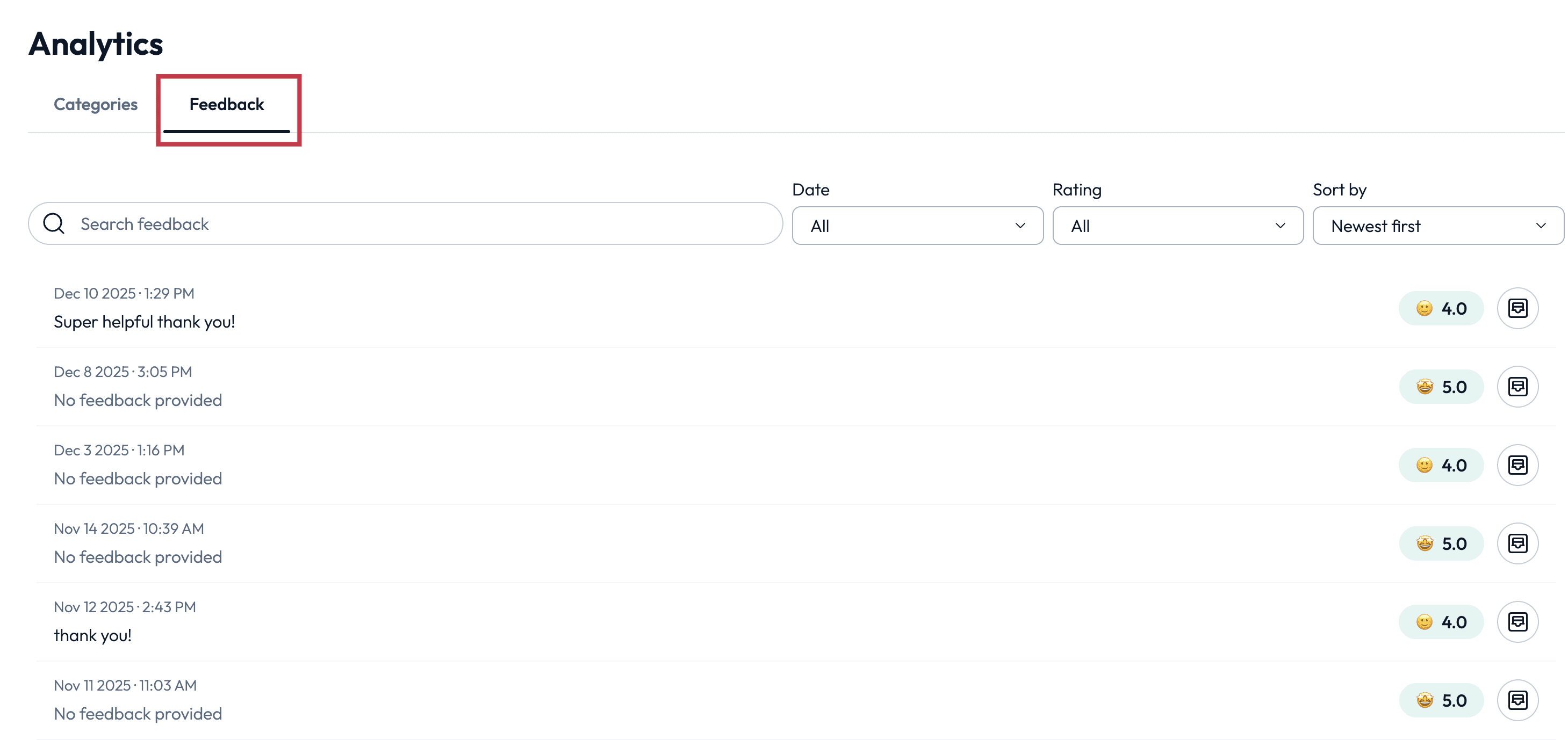This screenshot has height=740, width=1568.
Task: Open conversation icon for Nov 12 2025 feedback
Action: point(1517,622)
